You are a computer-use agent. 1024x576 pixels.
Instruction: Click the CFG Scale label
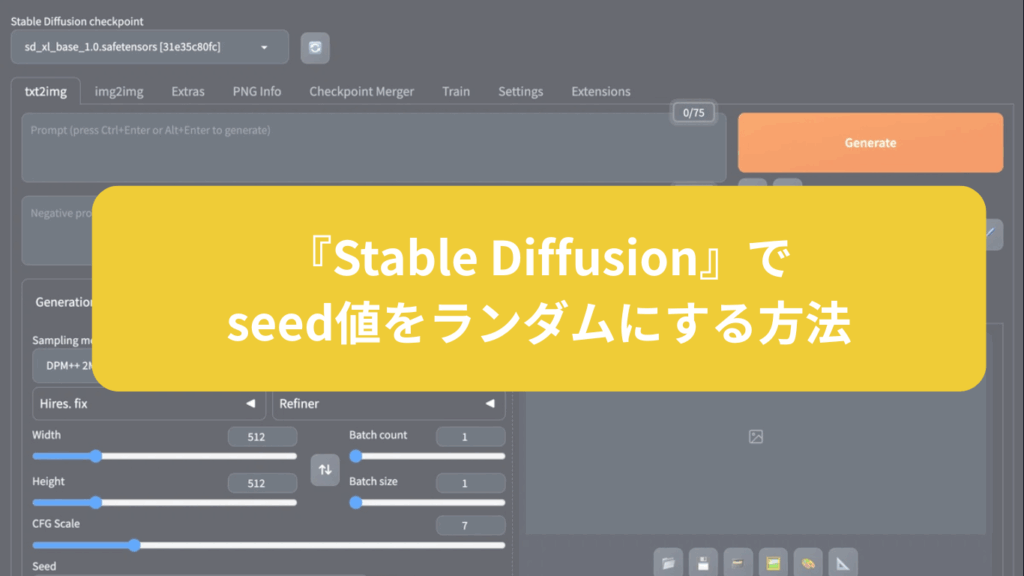point(56,524)
